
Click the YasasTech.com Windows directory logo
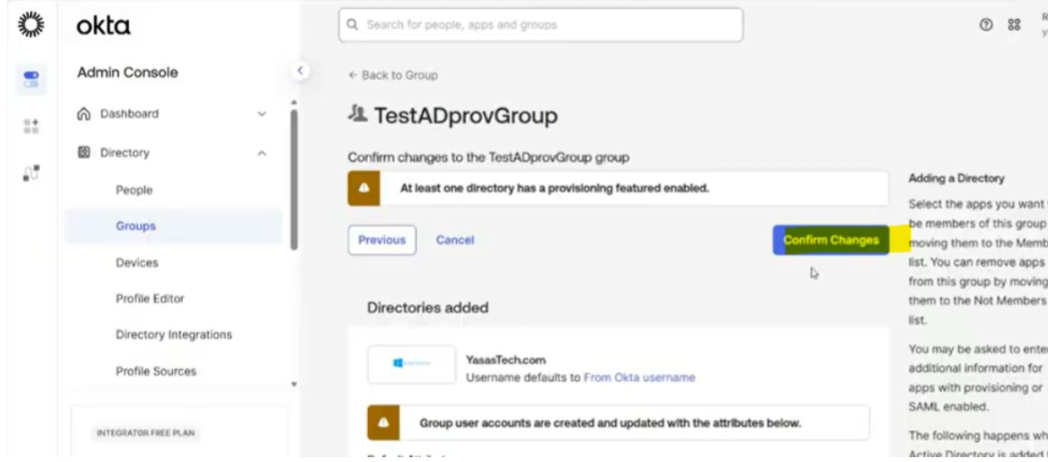point(411,364)
